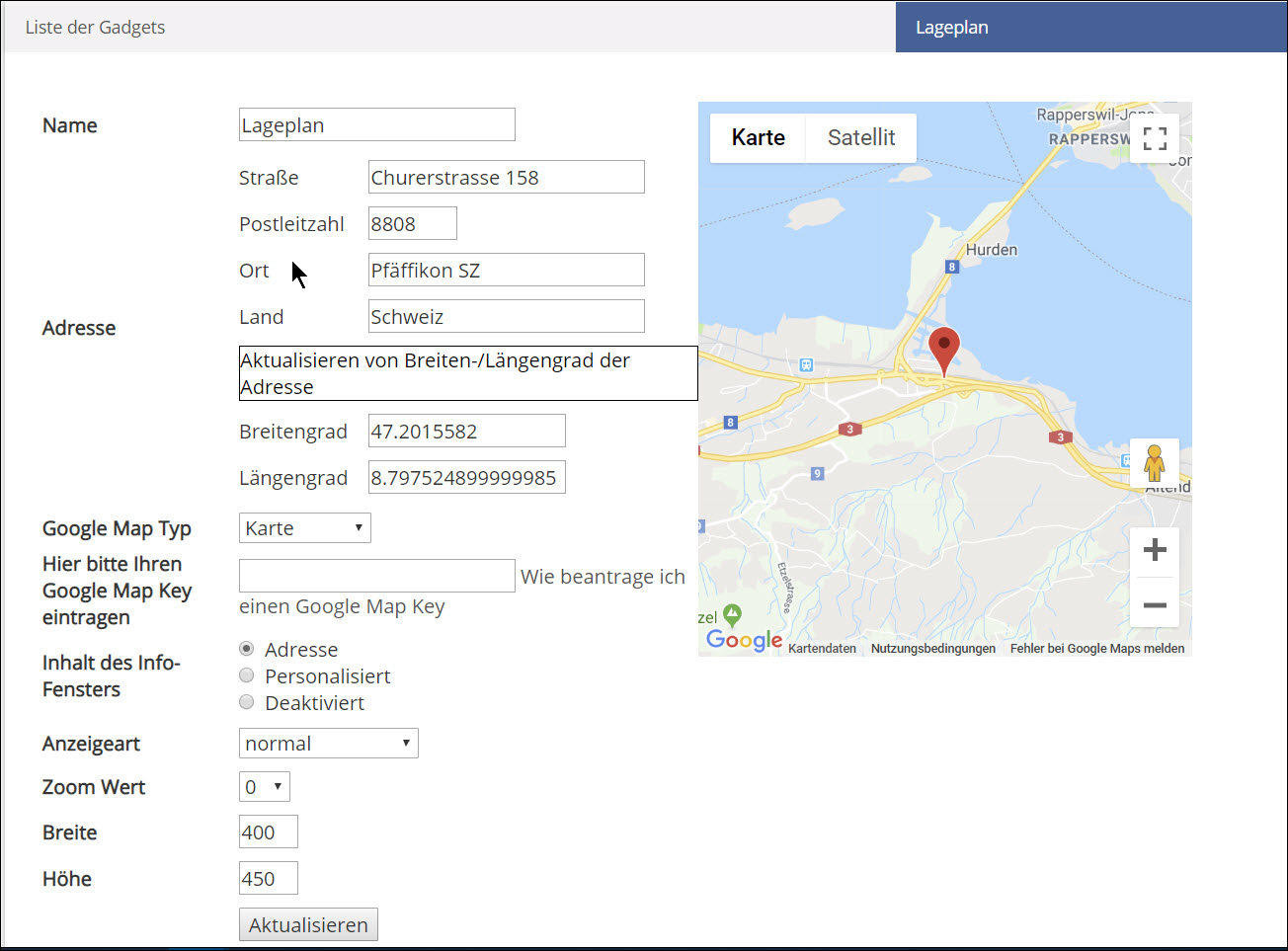This screenshot has height=951, width=1288.
Task: Click the Postleitzahl field with 8808
Action: pyautogui.click(x=413, y=223)
